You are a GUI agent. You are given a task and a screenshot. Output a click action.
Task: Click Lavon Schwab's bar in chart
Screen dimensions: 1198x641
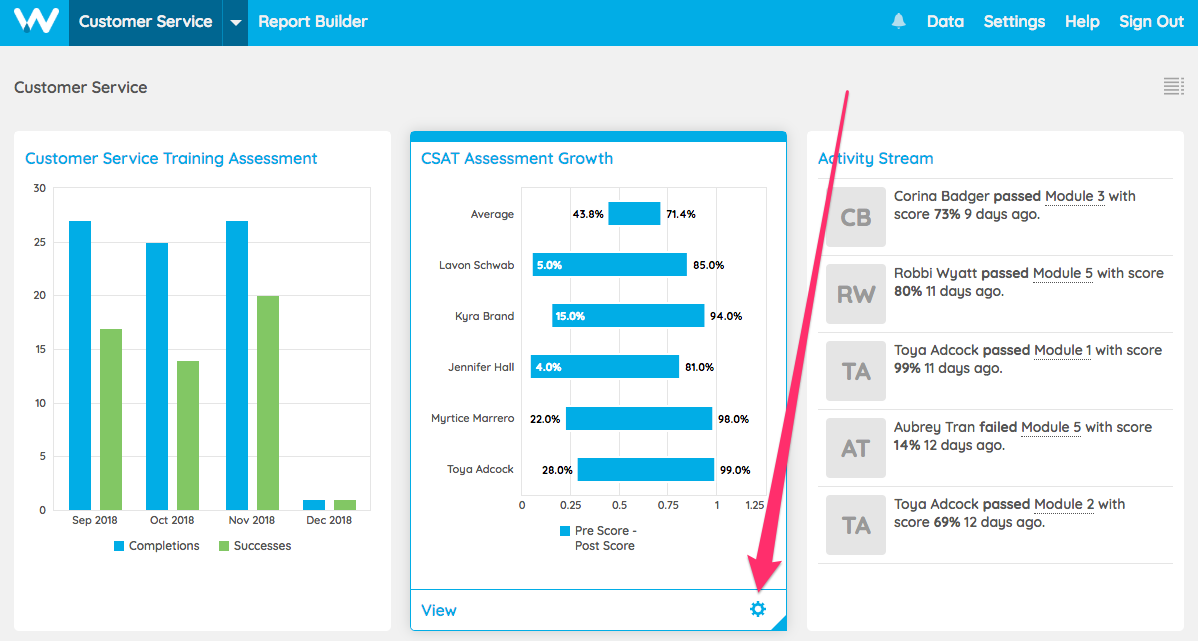click(x=609, y=265)
